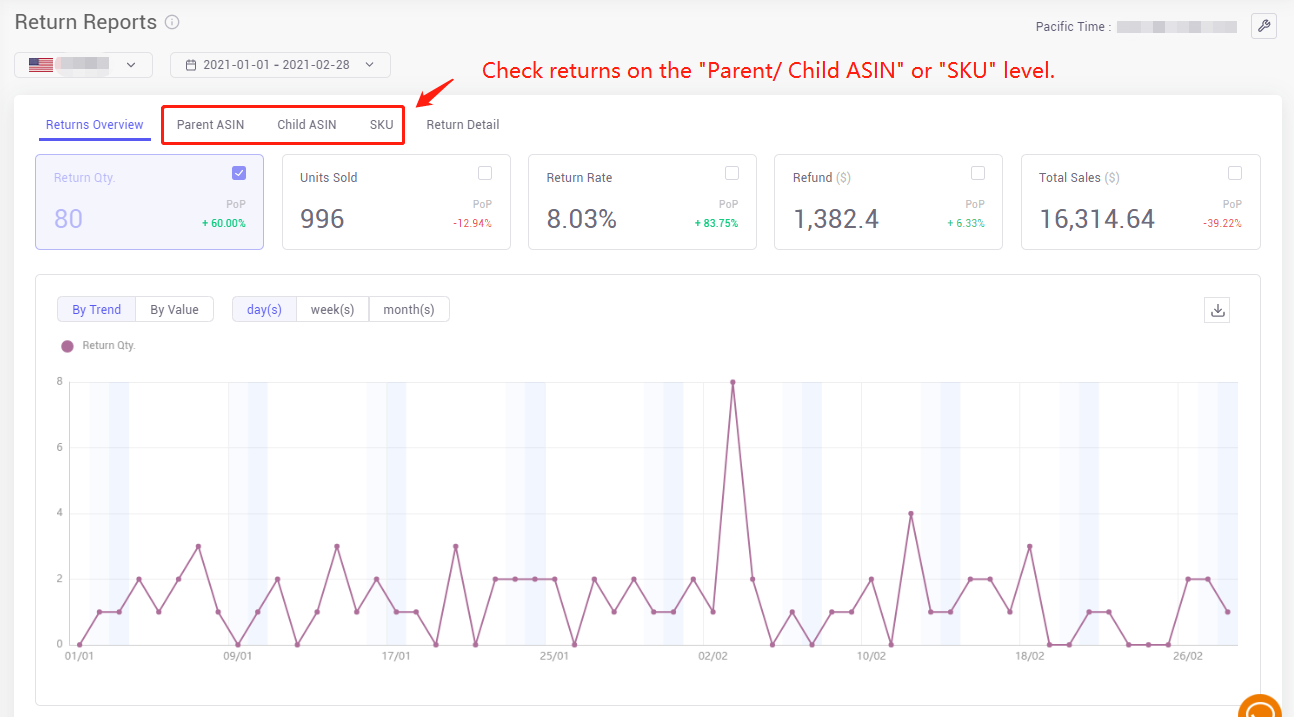This screenshot has height=717, width=1294.
Task: Switch to the Parent ASIN tab
Action: click(x=210, y=124)
